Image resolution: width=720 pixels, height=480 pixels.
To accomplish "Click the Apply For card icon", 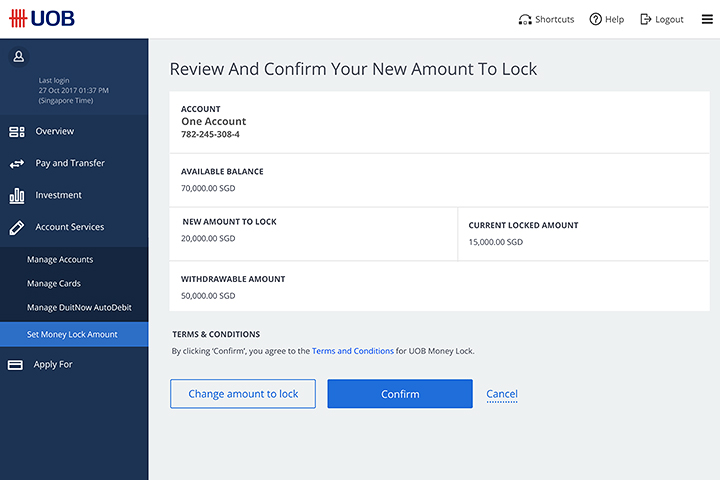I will [x=15, y=365].
